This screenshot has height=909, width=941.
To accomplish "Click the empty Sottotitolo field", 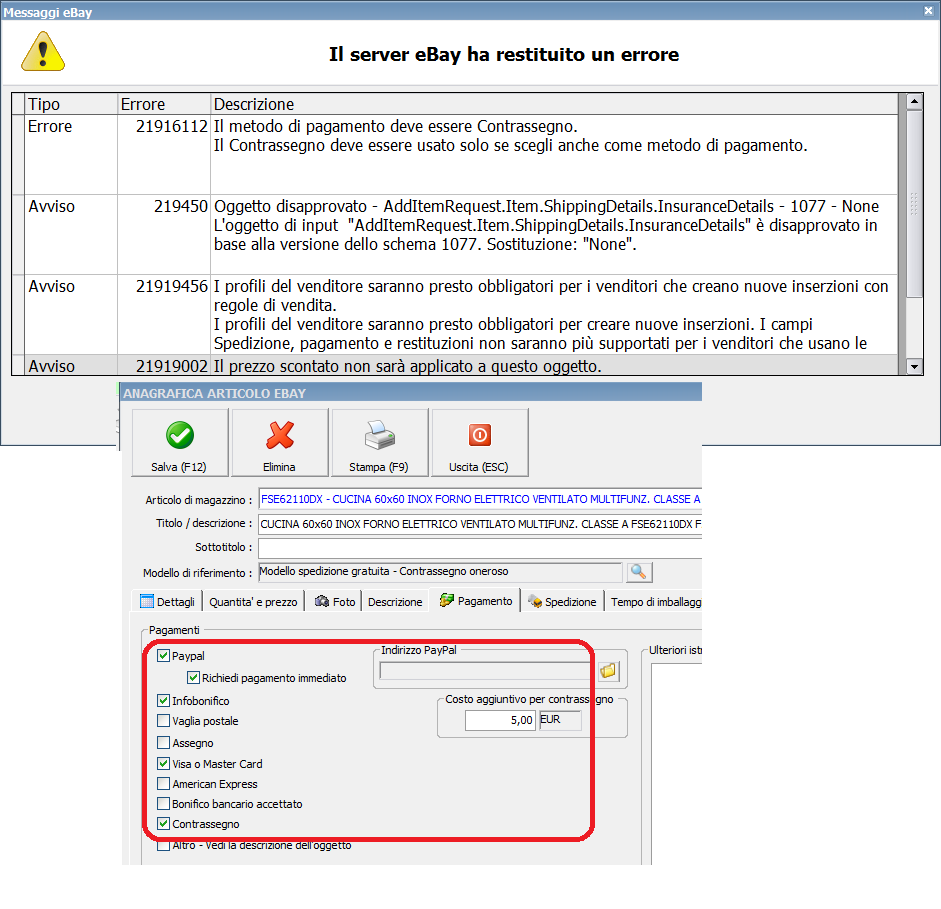I will (480, 548).
